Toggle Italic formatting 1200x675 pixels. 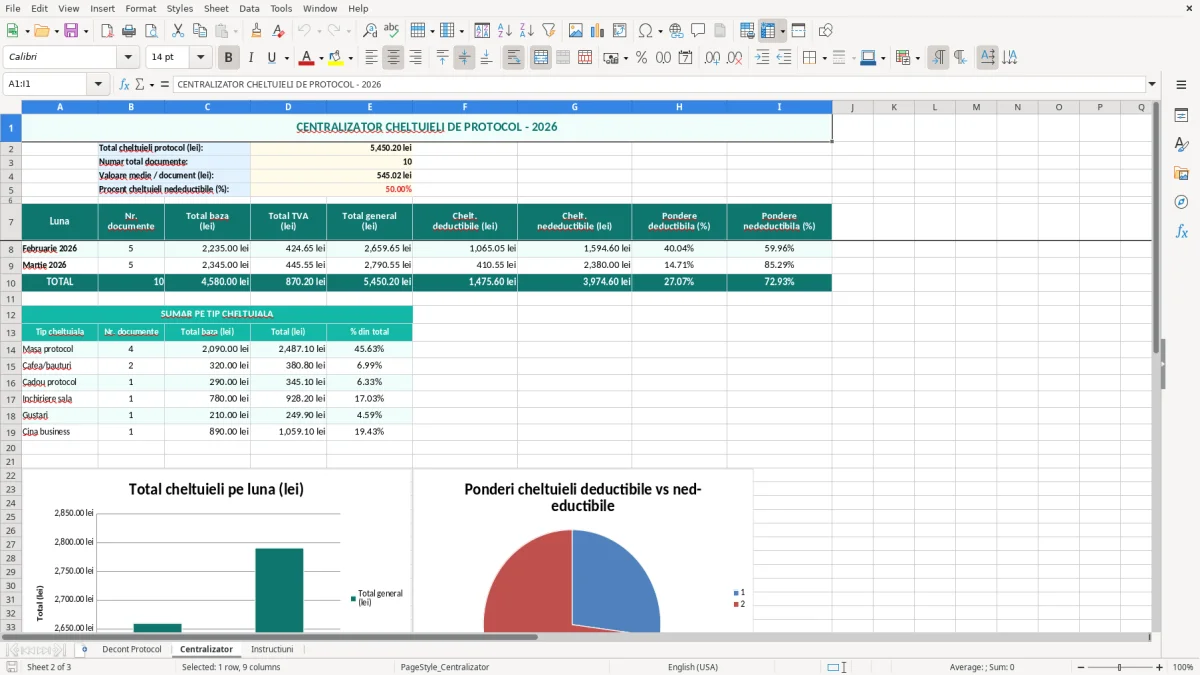point(251,58)
